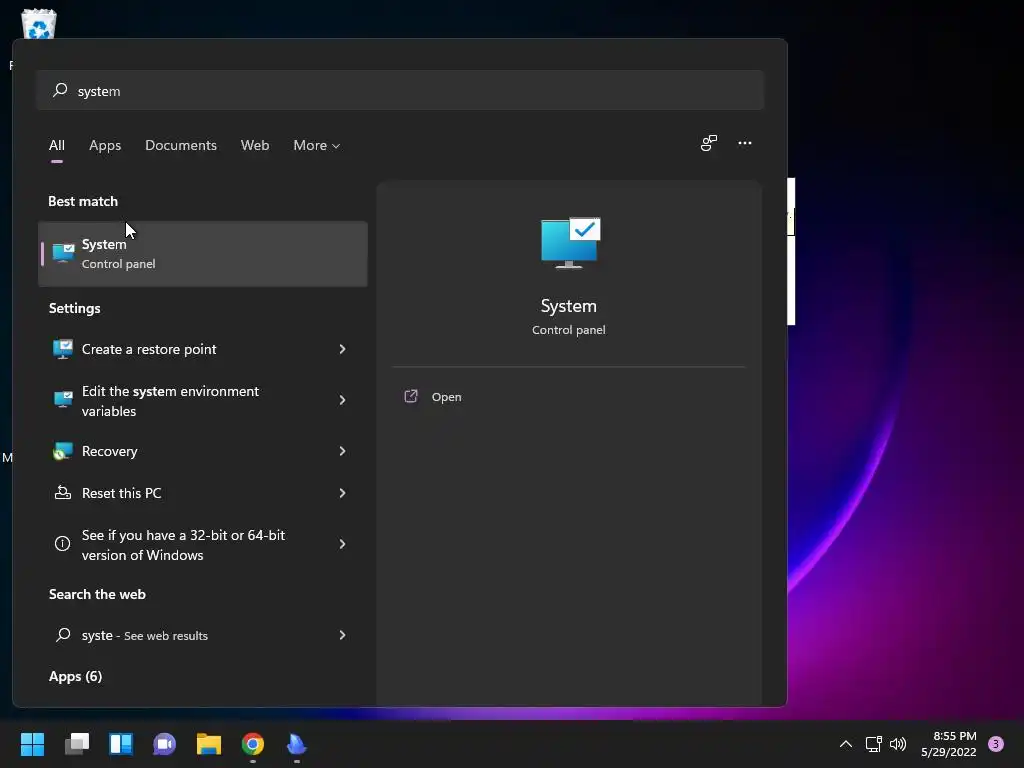Click the Best match heading
Screen dimensions: 1024x768
coord(83,201)
